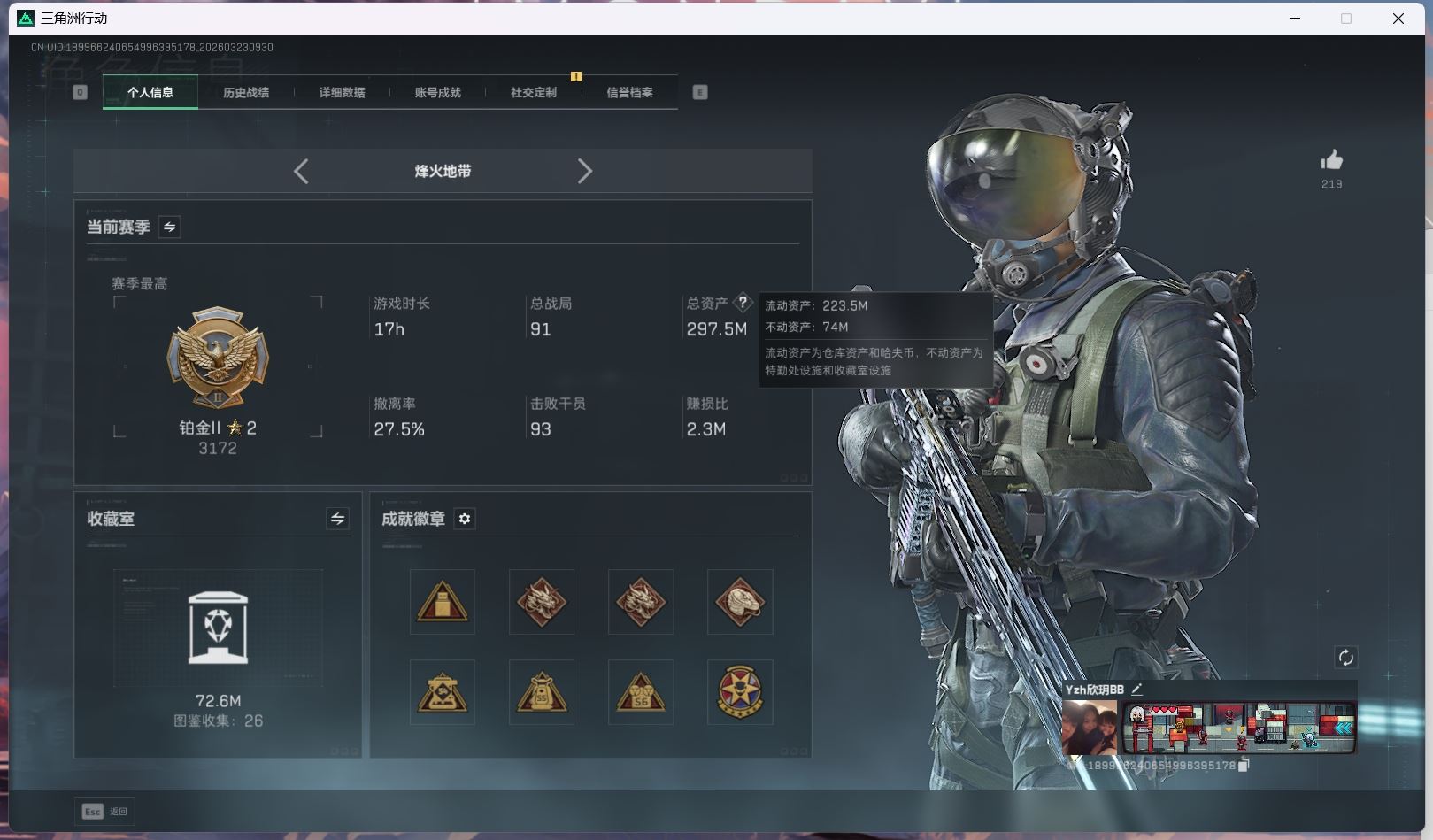This screenshot has height=840, width=1433.
Task: Click the player avatar photo
Action: pyautogui.click(x=1090, y=728)
